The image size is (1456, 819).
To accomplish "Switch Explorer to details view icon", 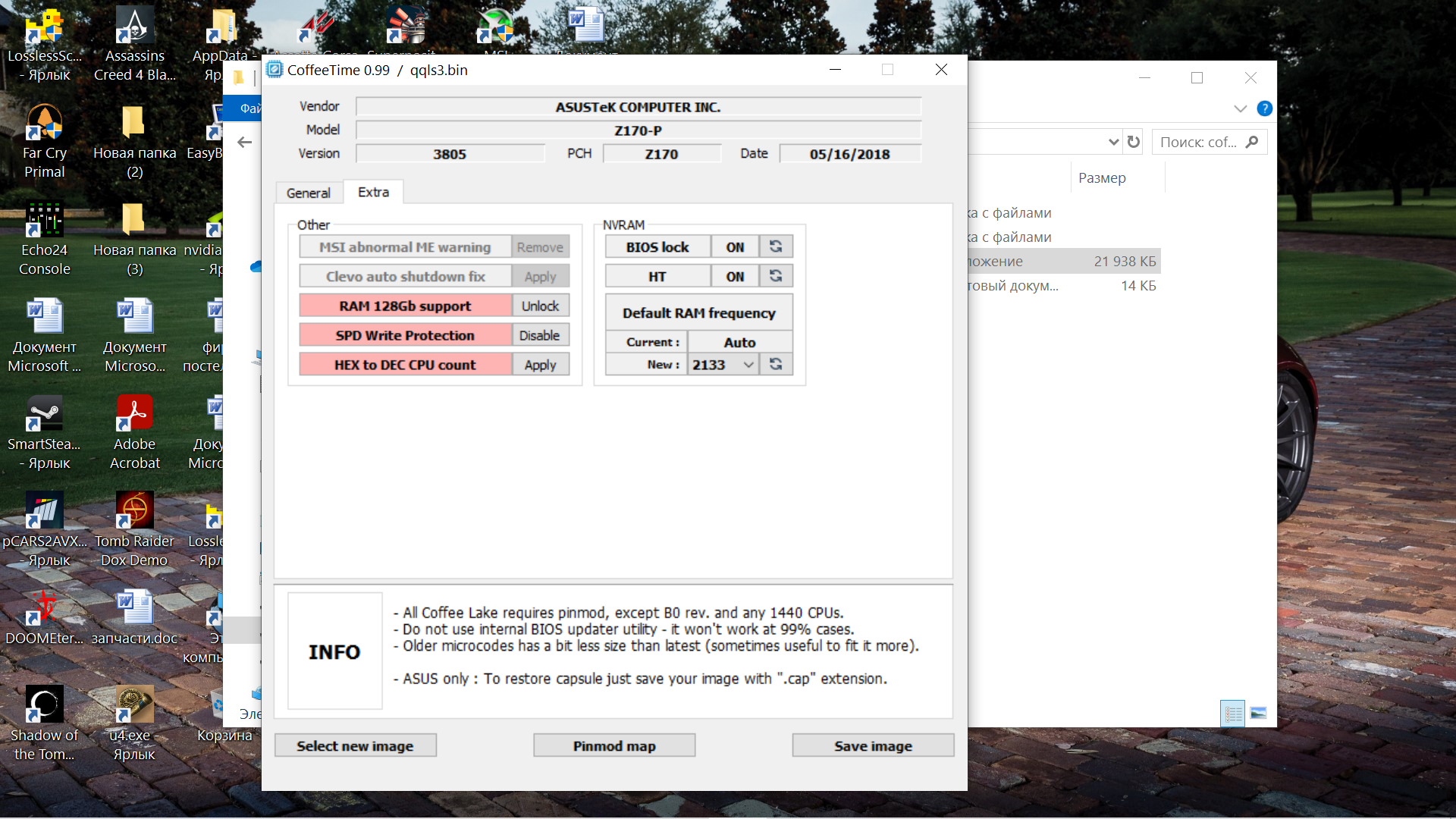I will (1232, 714).
